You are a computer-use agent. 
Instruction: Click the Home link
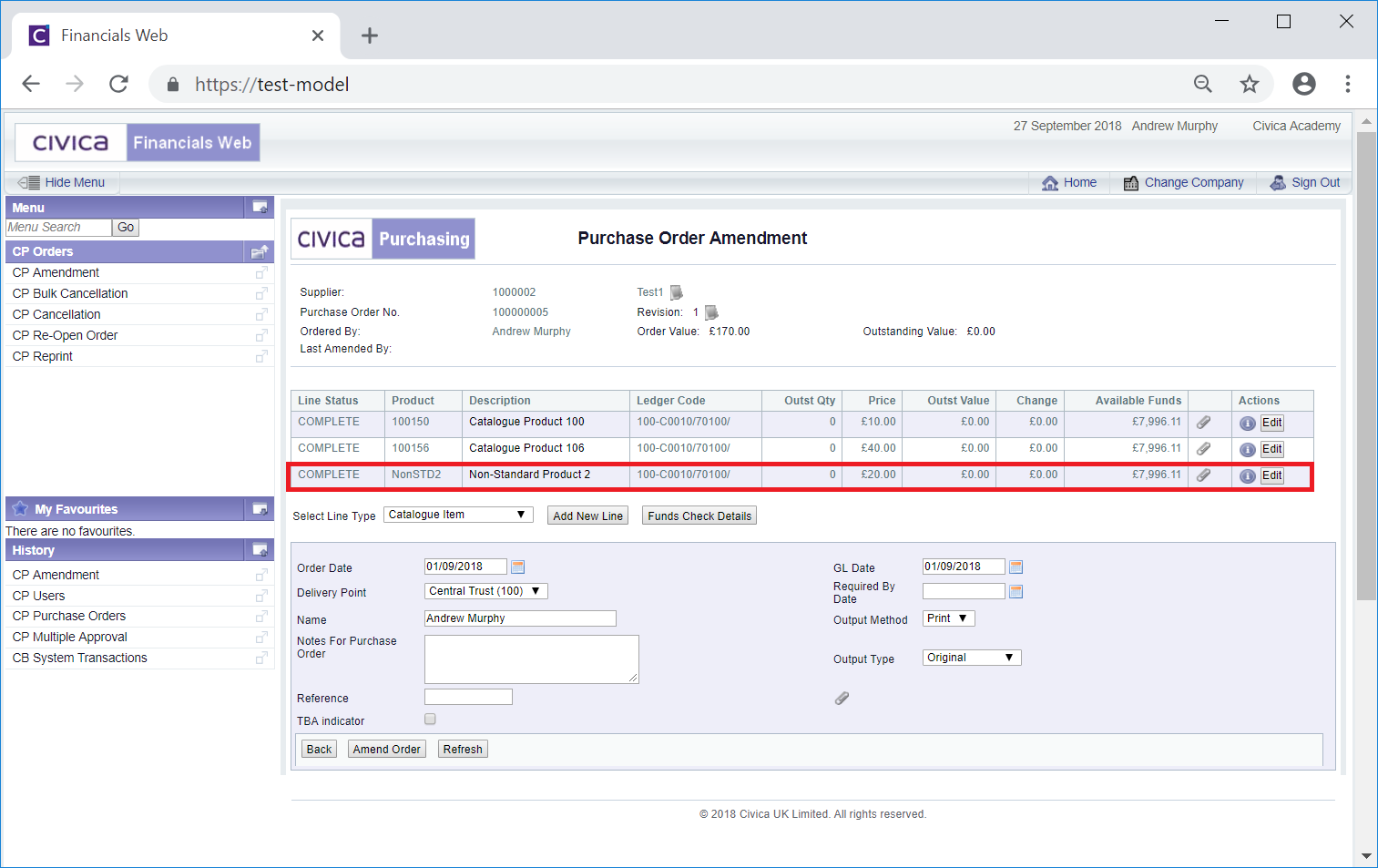1080,182
